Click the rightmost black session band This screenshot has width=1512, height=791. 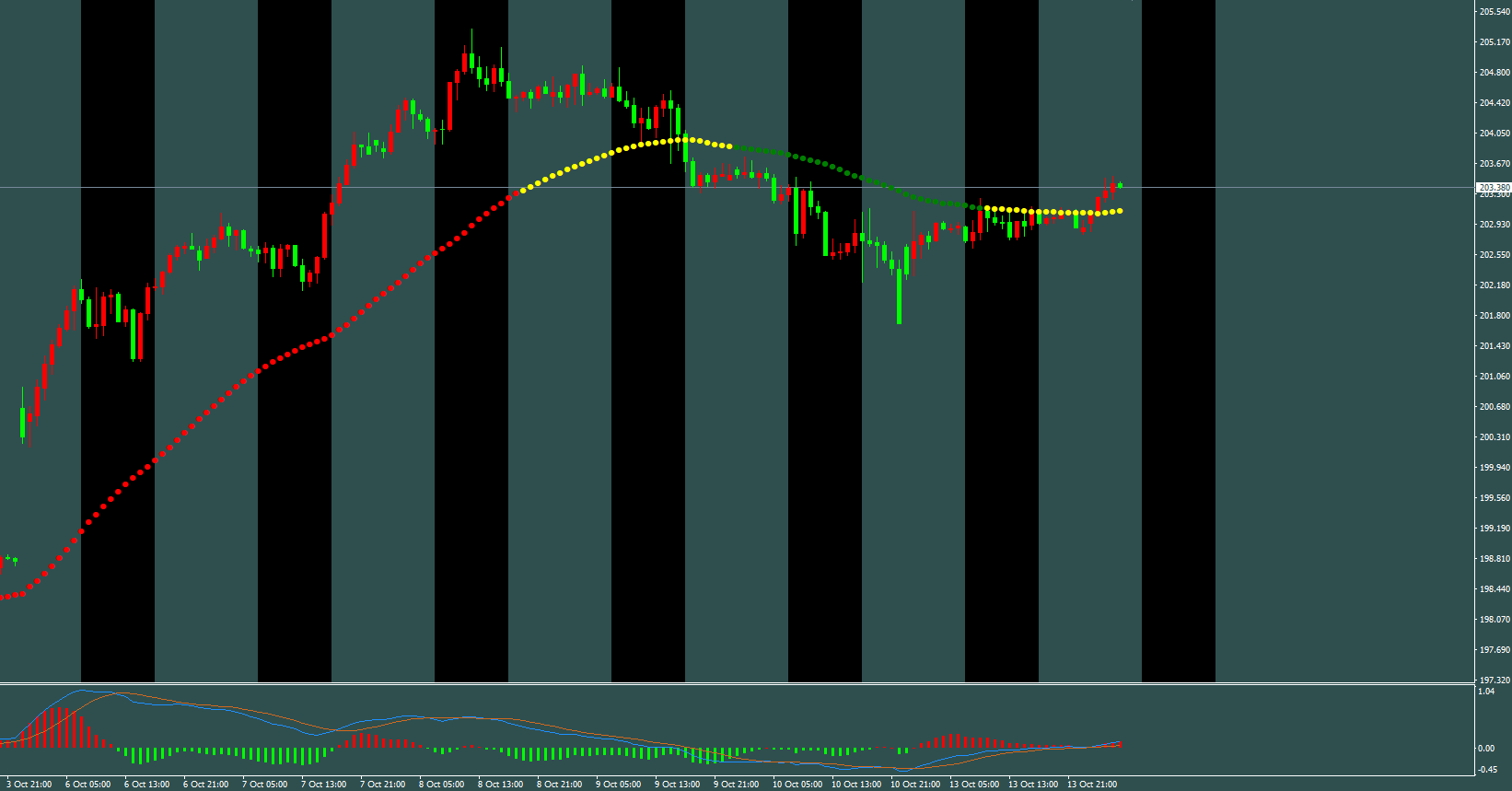(x=1178, y=368)
